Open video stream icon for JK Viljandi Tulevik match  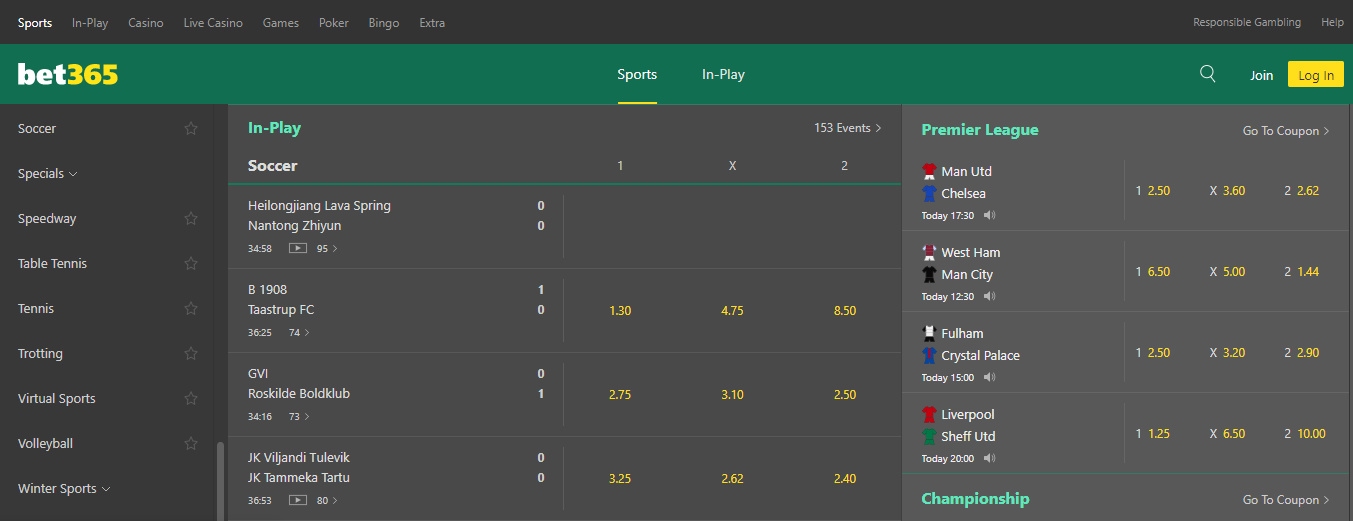(x=297, y=500)
